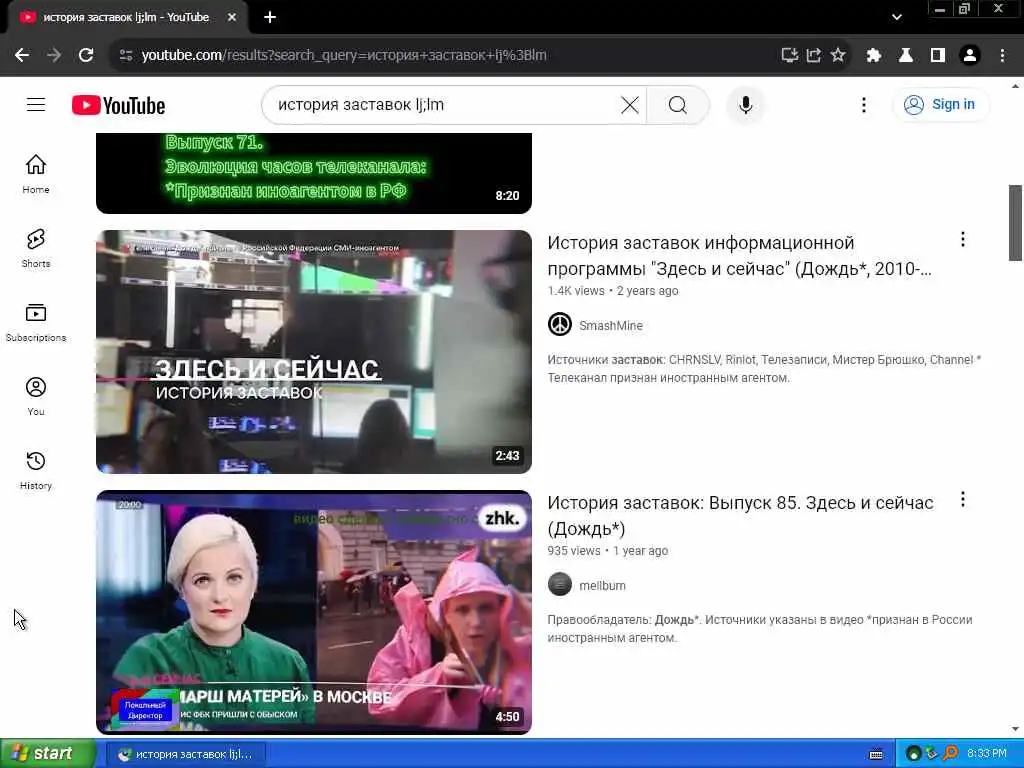This screenshot has width=1024, height=768.
Task: Open the Chrome three-dot menu
Action: (1002, 56)
